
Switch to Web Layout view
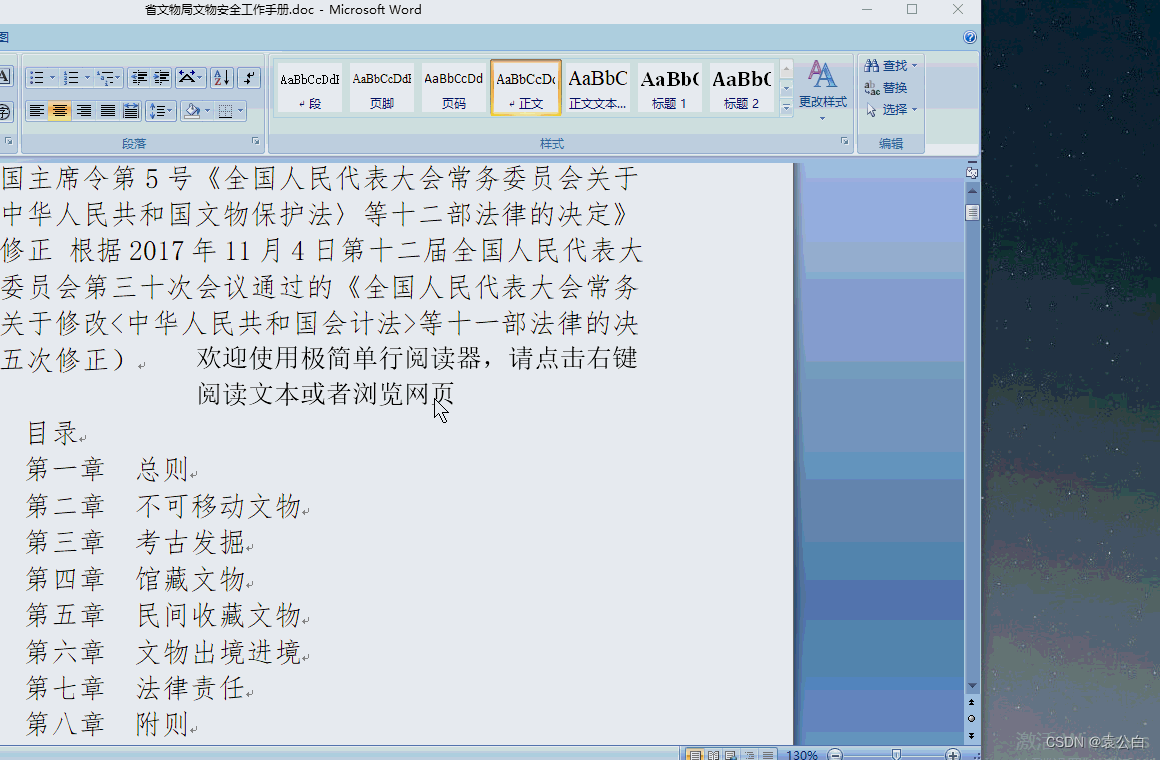coord(730,752)
